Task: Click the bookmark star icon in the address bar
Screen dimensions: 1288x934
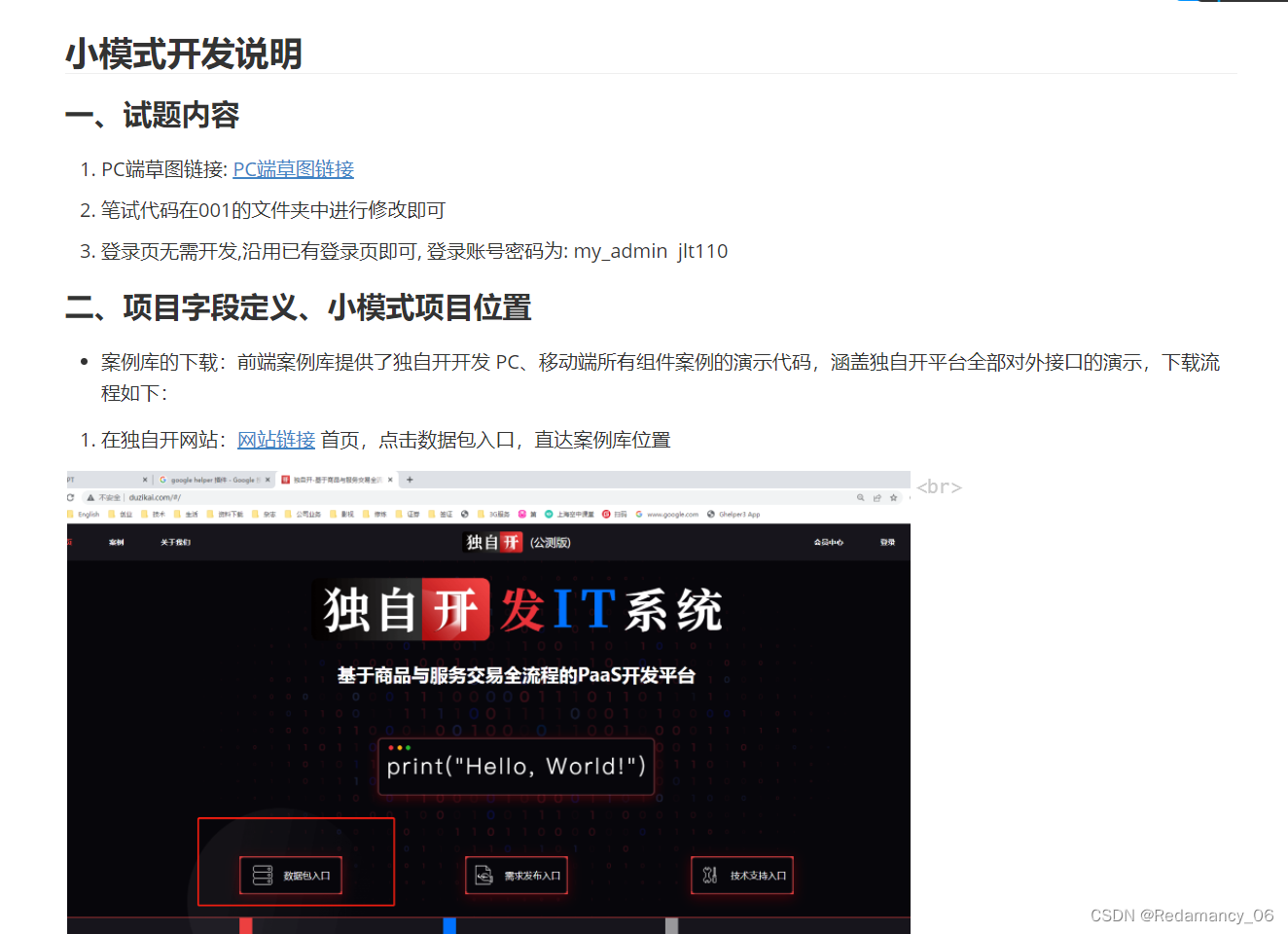Action: tap(893, 497)
